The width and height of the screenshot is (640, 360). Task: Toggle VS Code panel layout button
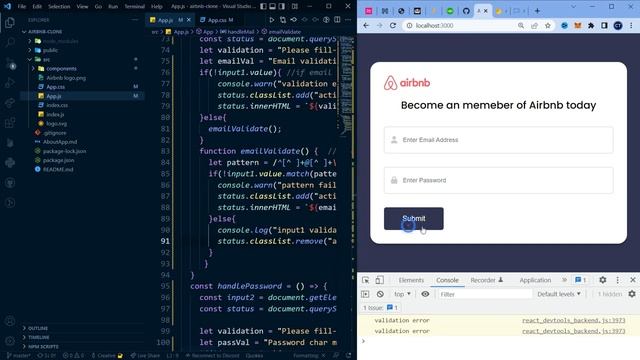(272, 6)
